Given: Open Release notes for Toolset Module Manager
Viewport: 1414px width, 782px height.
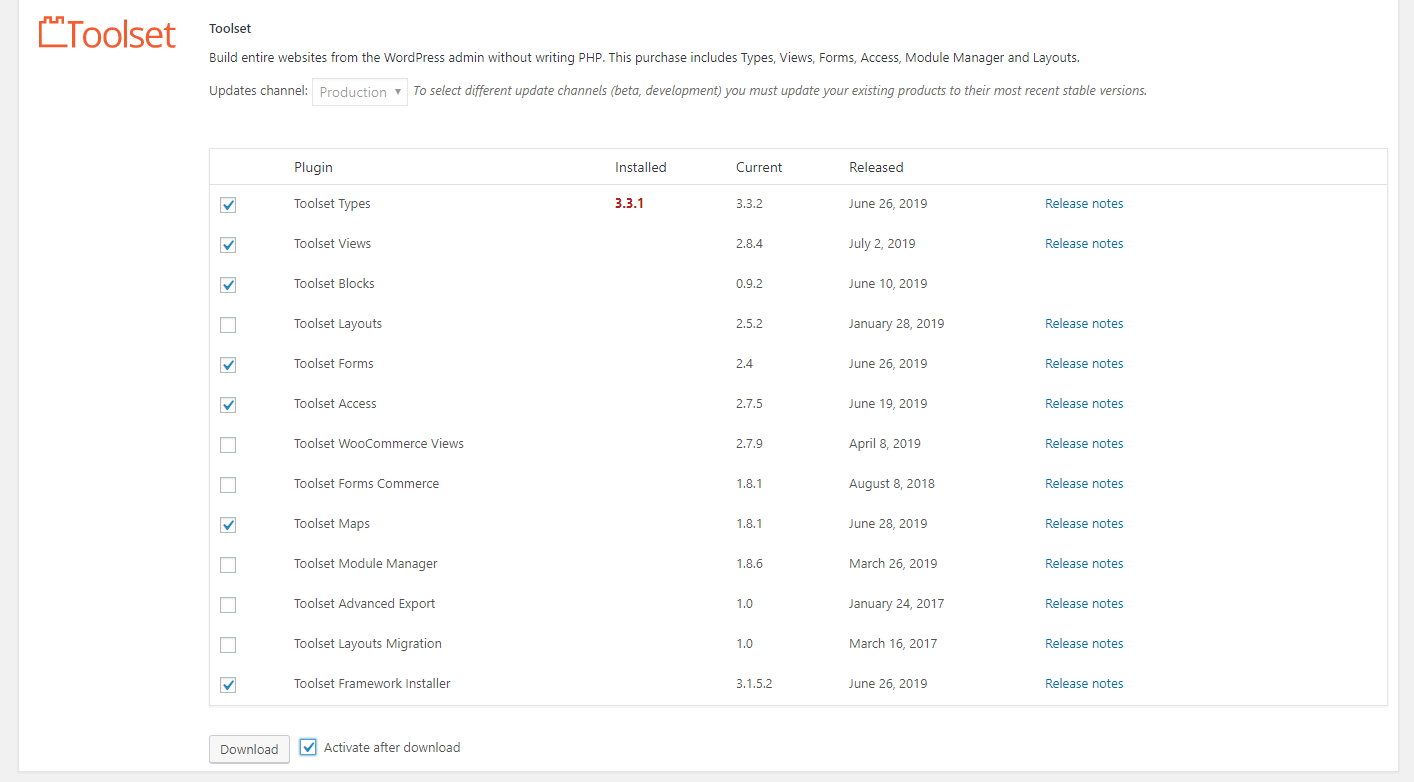Looking at the screenshot, I should click(1084, 564).
